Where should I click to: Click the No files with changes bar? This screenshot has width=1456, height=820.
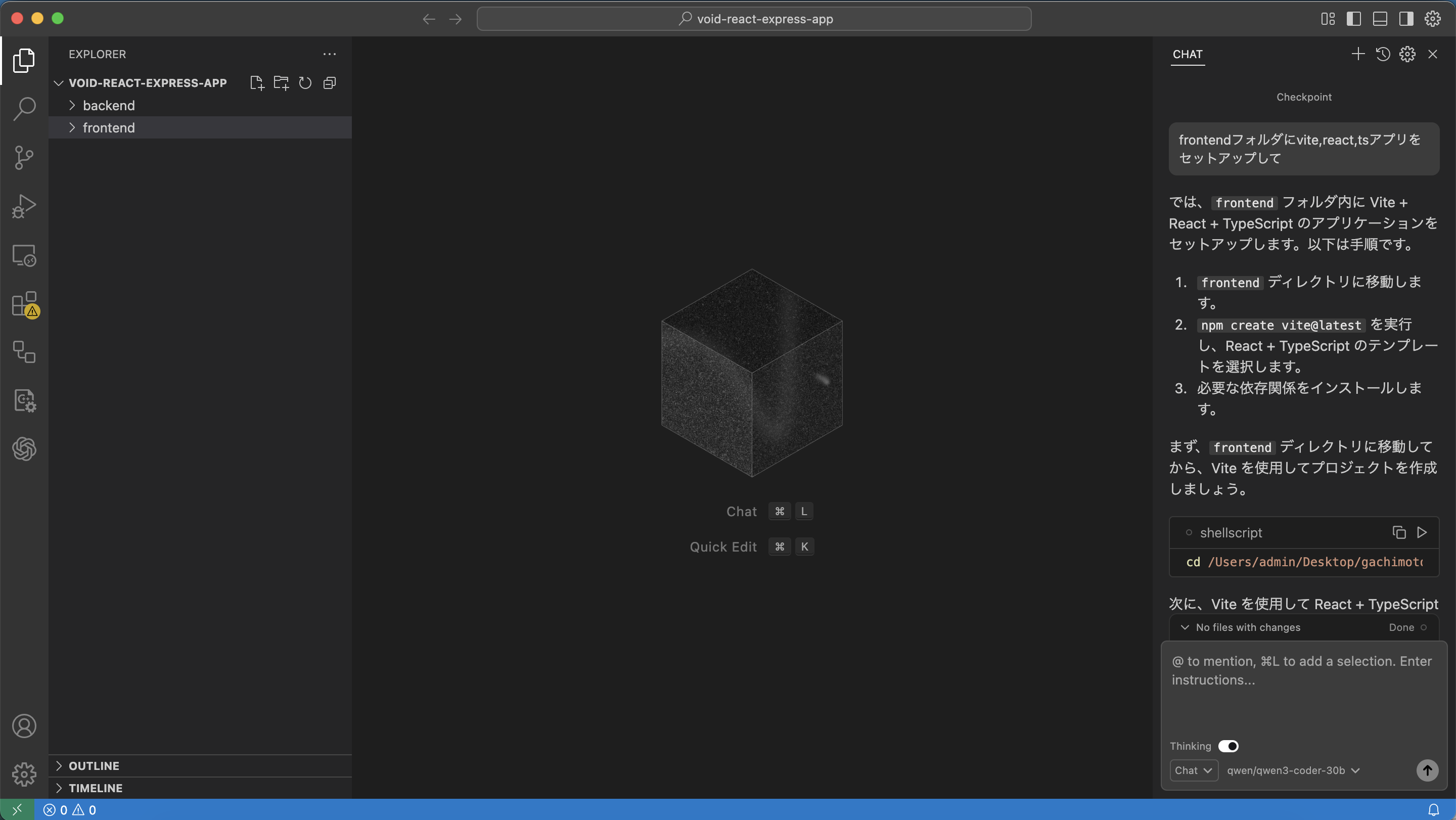1247,627
